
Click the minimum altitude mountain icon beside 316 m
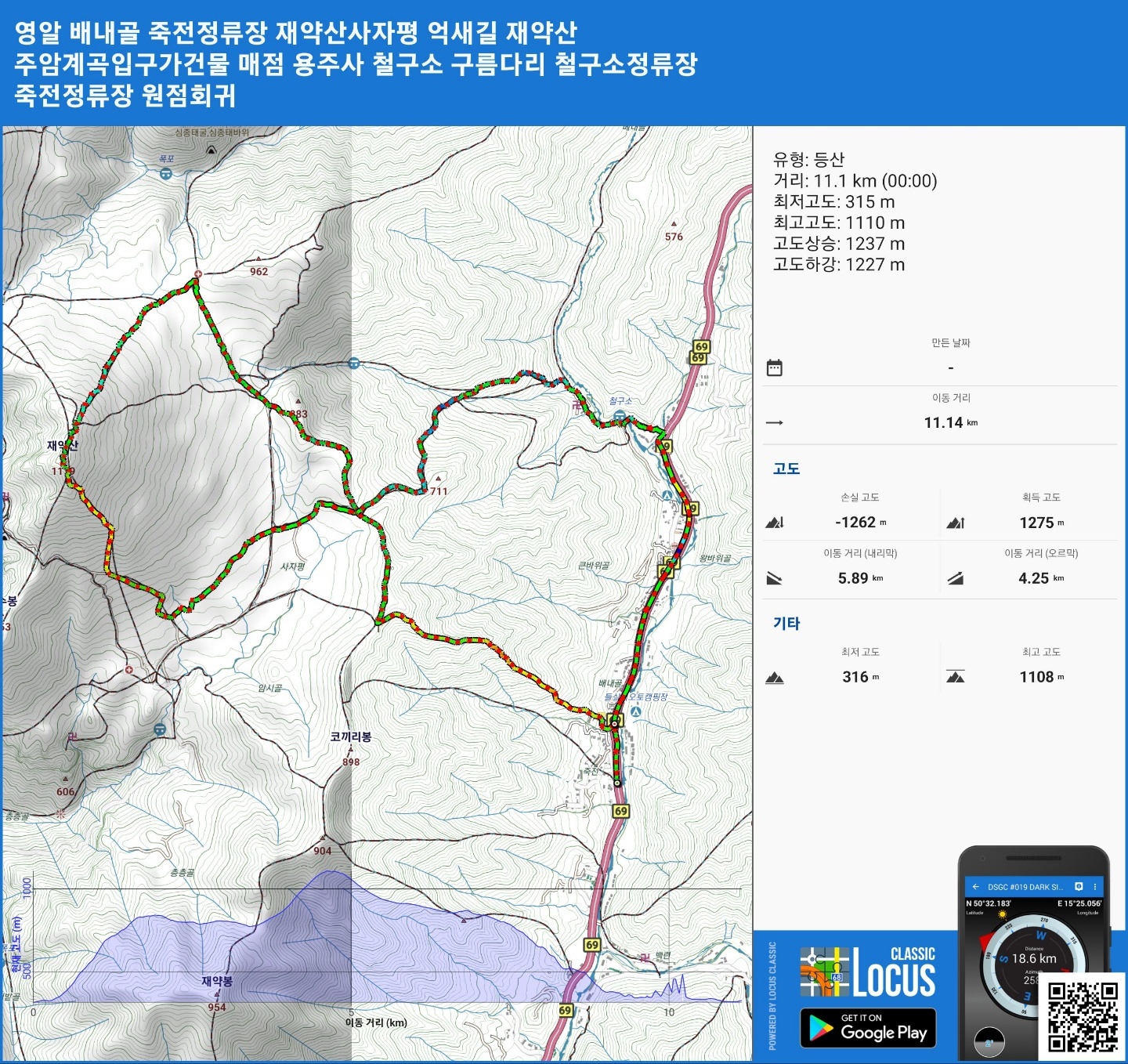tap(775, 678)
